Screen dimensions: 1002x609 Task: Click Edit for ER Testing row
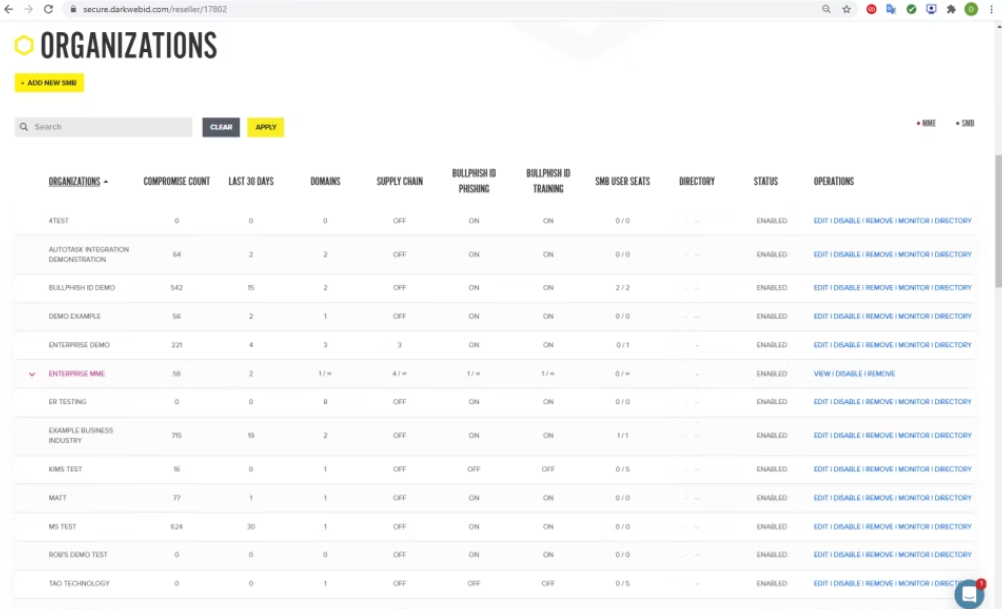[x=821, y=402]
